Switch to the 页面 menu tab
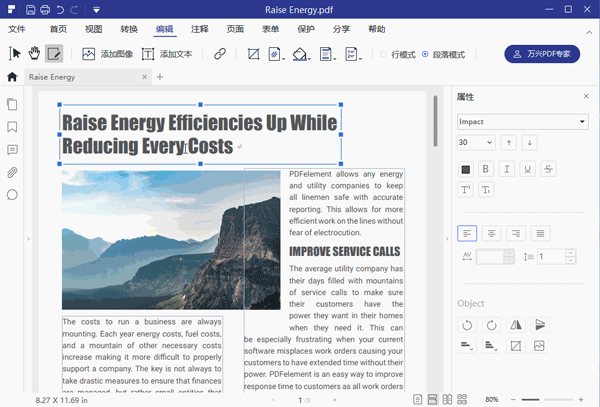Viewport: 600px width, 407px height. tap(235, 30)
